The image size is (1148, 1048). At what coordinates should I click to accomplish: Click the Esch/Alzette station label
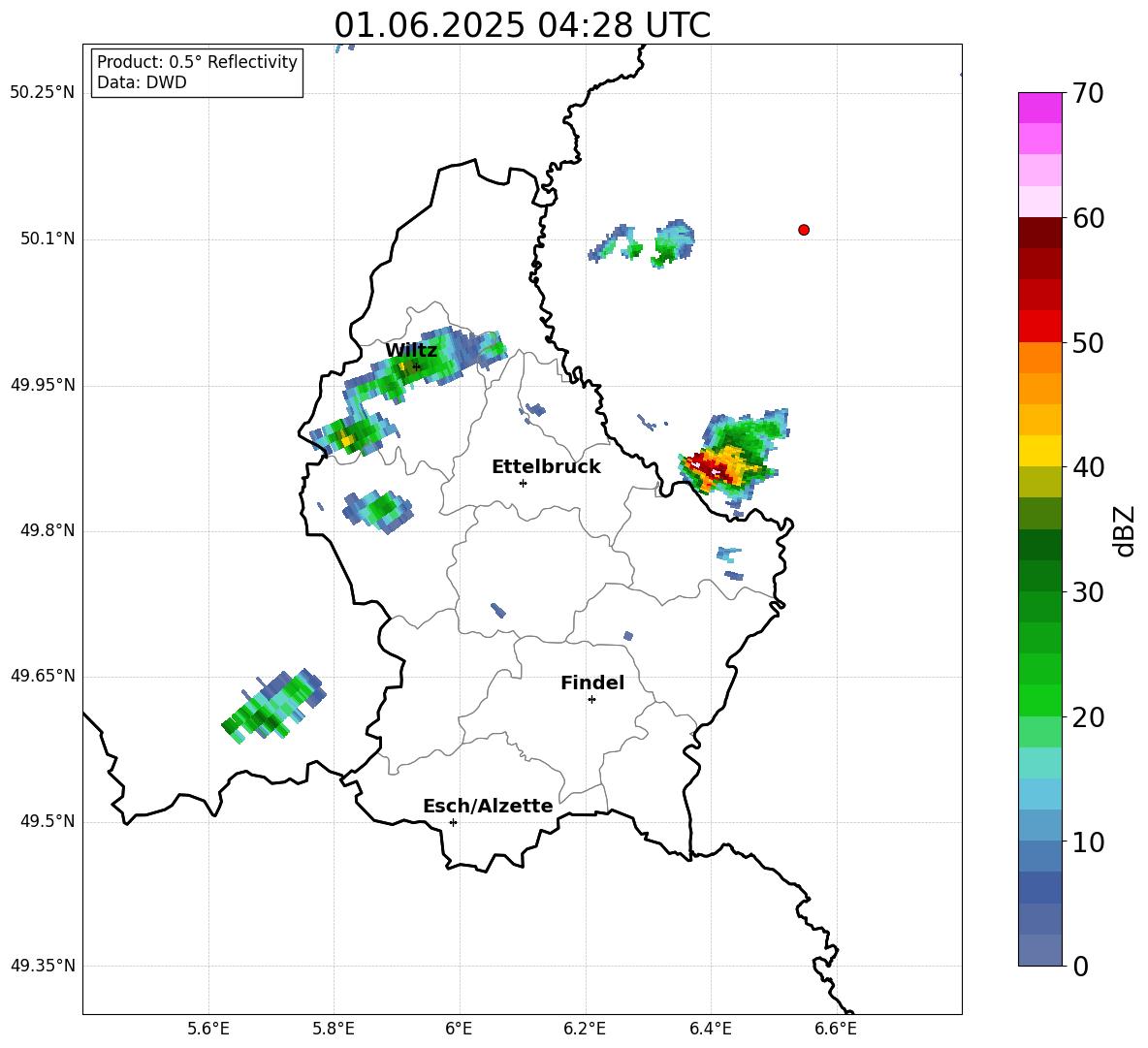[x=488, y=806]
